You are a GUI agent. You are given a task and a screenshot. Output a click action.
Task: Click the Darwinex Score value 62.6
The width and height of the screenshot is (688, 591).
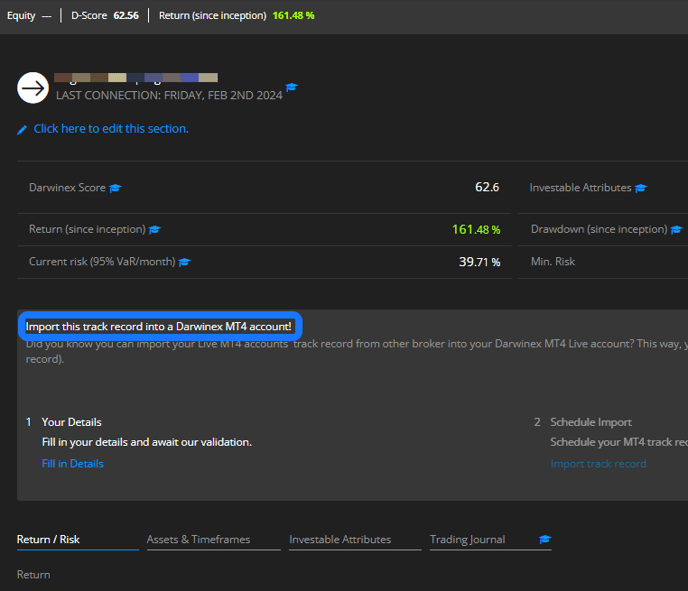487,187
